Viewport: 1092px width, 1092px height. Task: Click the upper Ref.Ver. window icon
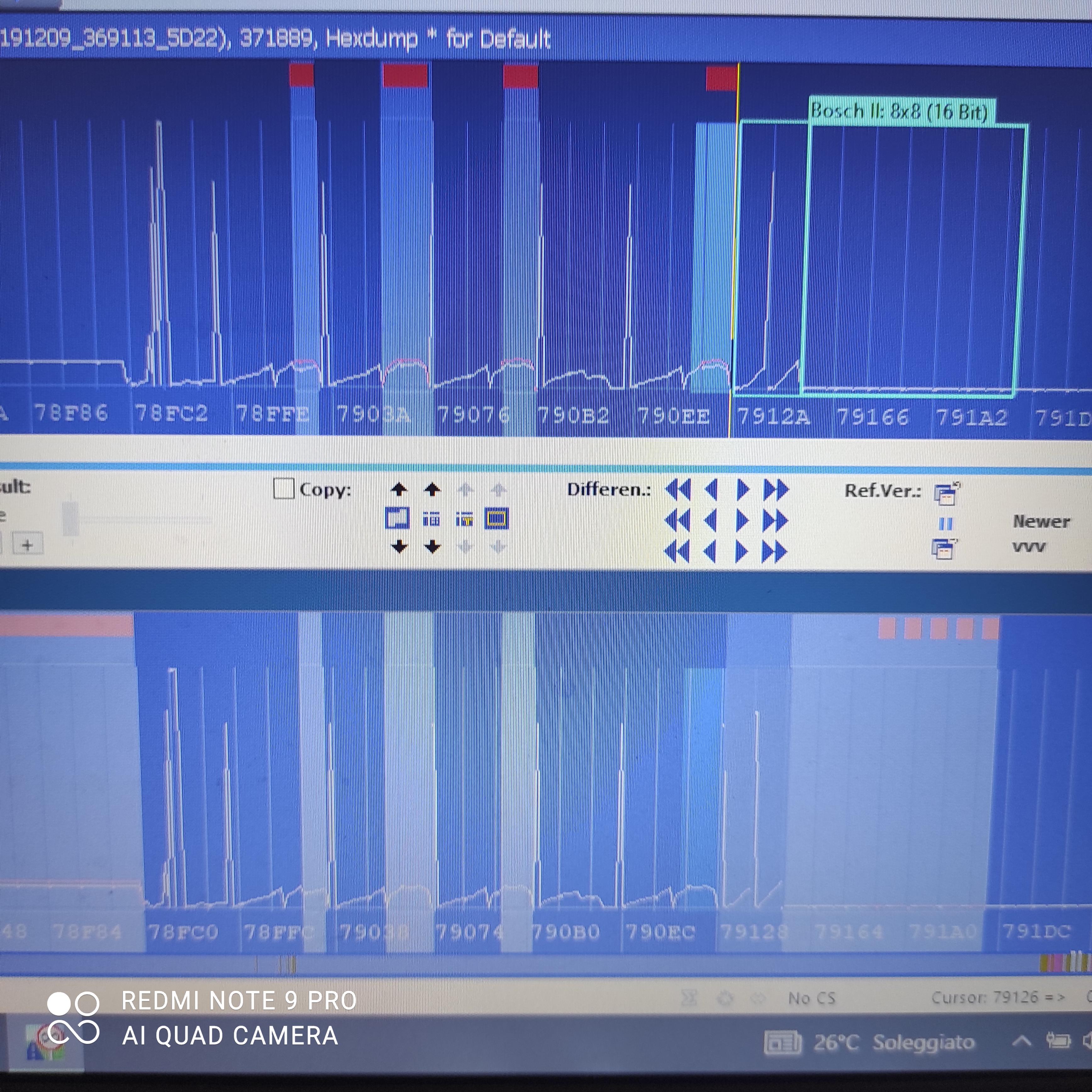coord(947,493)
